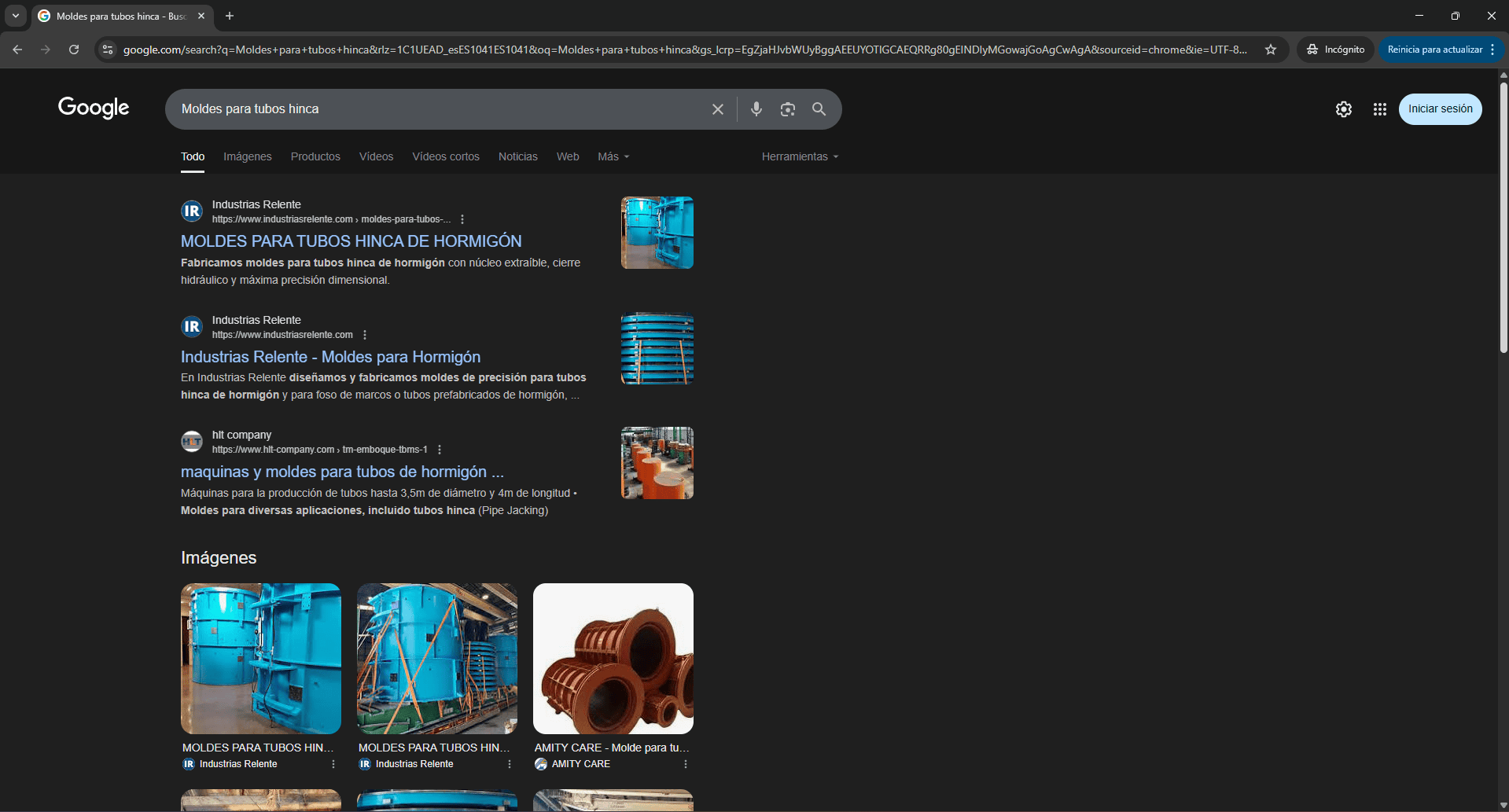Screen dimensions: 1509x812
Task: View site information icon in address bar
Action: [108, 50]
